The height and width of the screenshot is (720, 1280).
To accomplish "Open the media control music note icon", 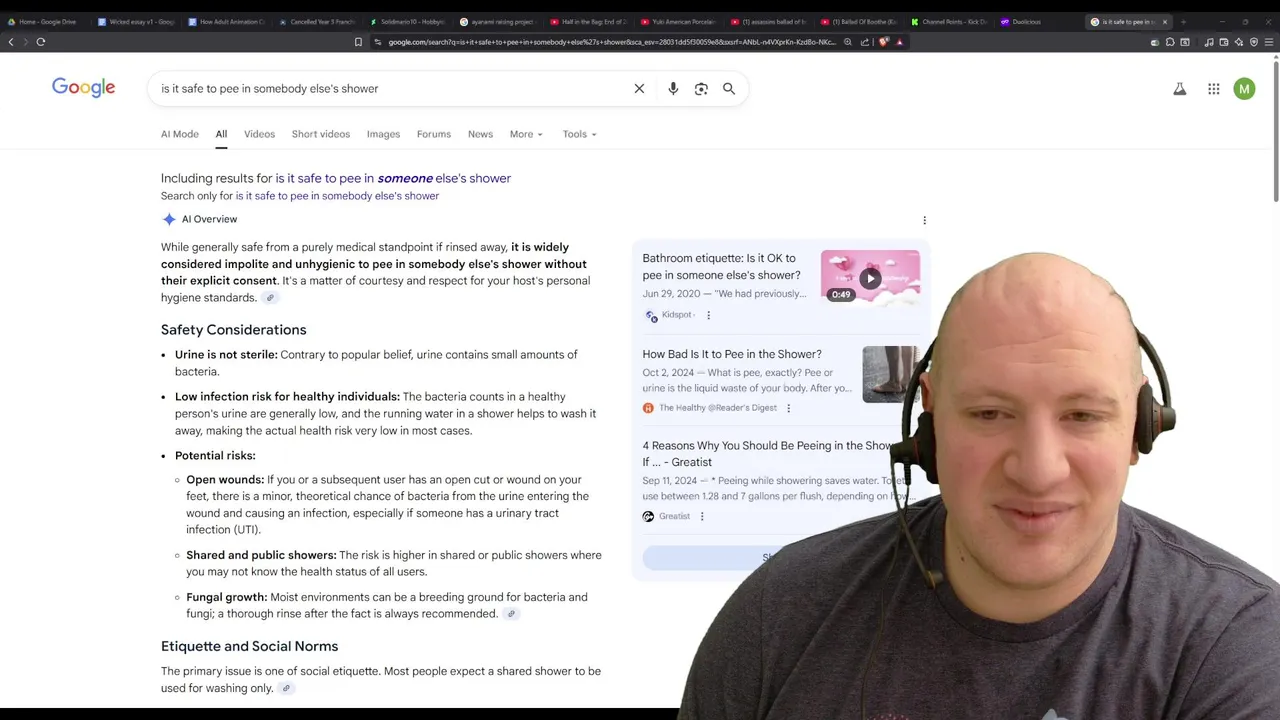I will (1209, 42).
